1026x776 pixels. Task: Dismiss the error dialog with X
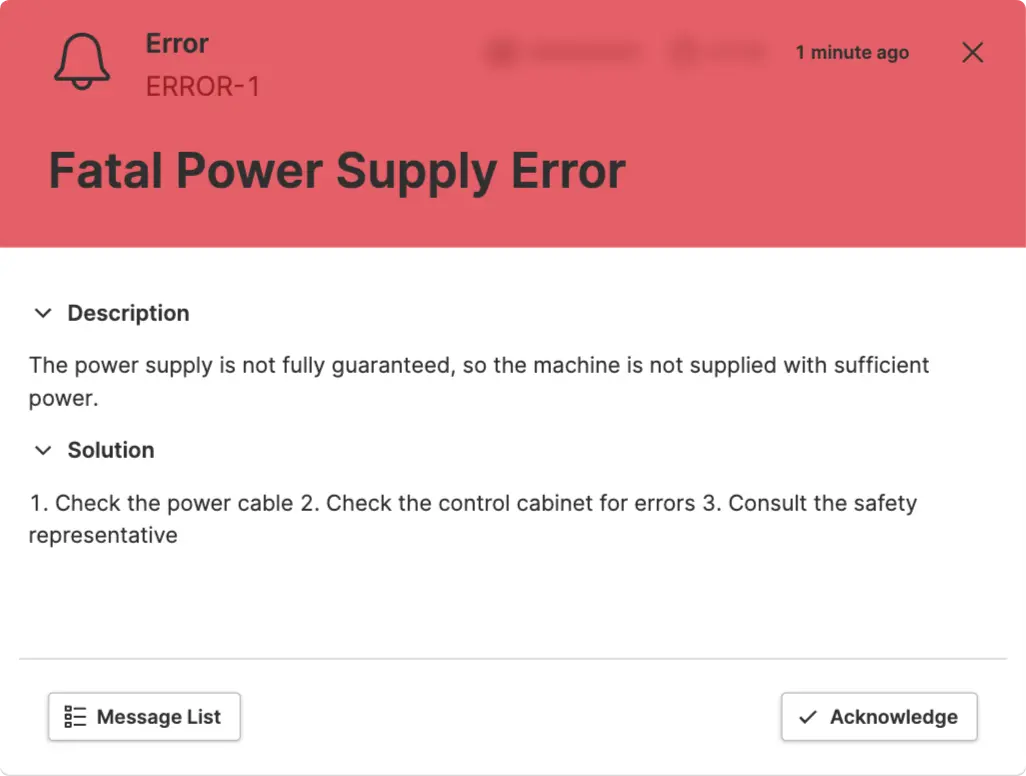tap(972, 53)
